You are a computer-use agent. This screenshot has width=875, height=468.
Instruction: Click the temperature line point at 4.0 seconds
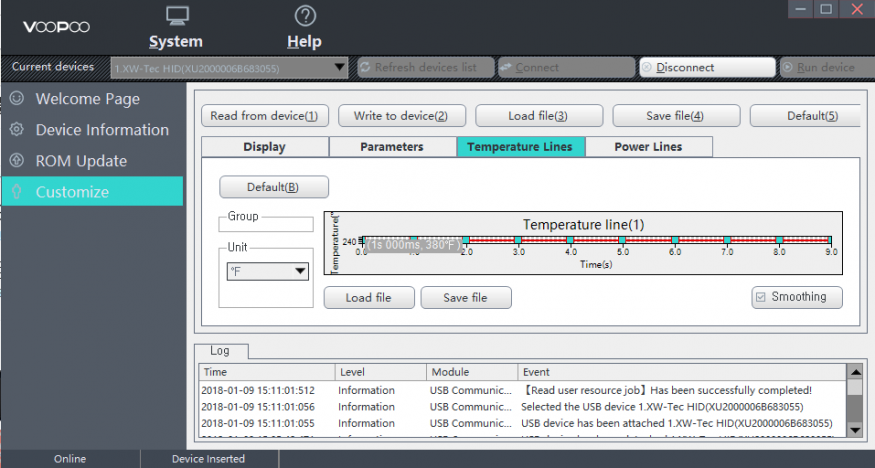[570, 240]
